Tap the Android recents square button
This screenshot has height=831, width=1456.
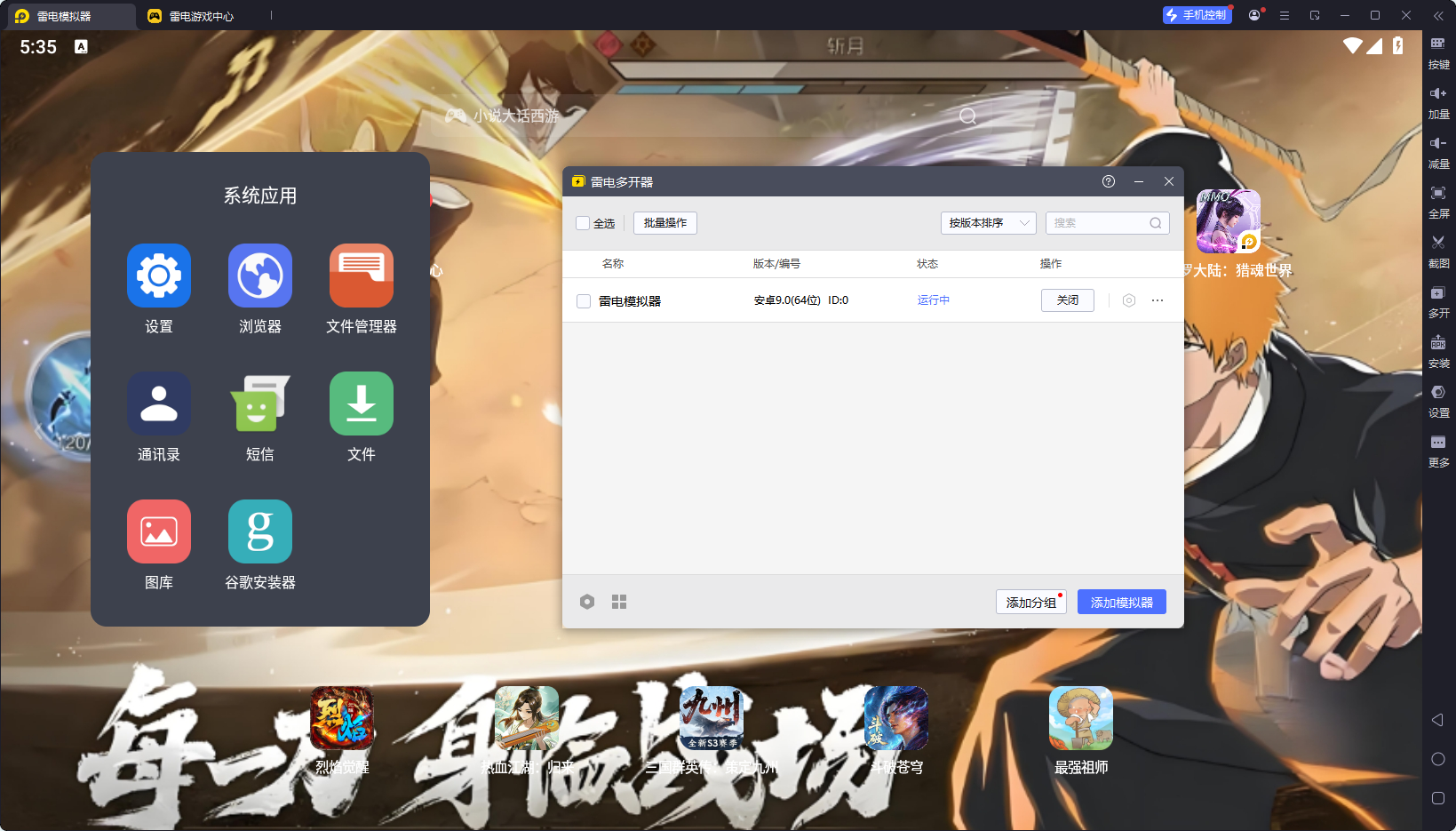click(1438, 798)
